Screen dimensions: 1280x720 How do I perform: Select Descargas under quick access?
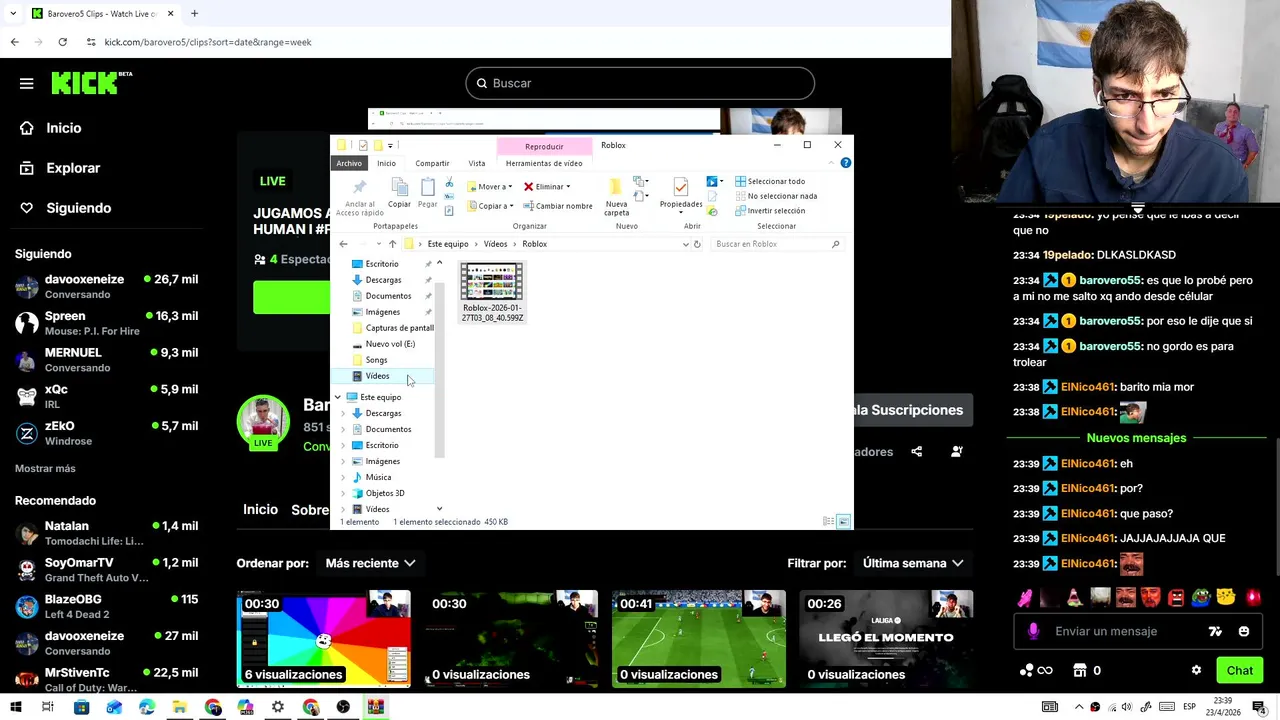(x=383, y=280)
